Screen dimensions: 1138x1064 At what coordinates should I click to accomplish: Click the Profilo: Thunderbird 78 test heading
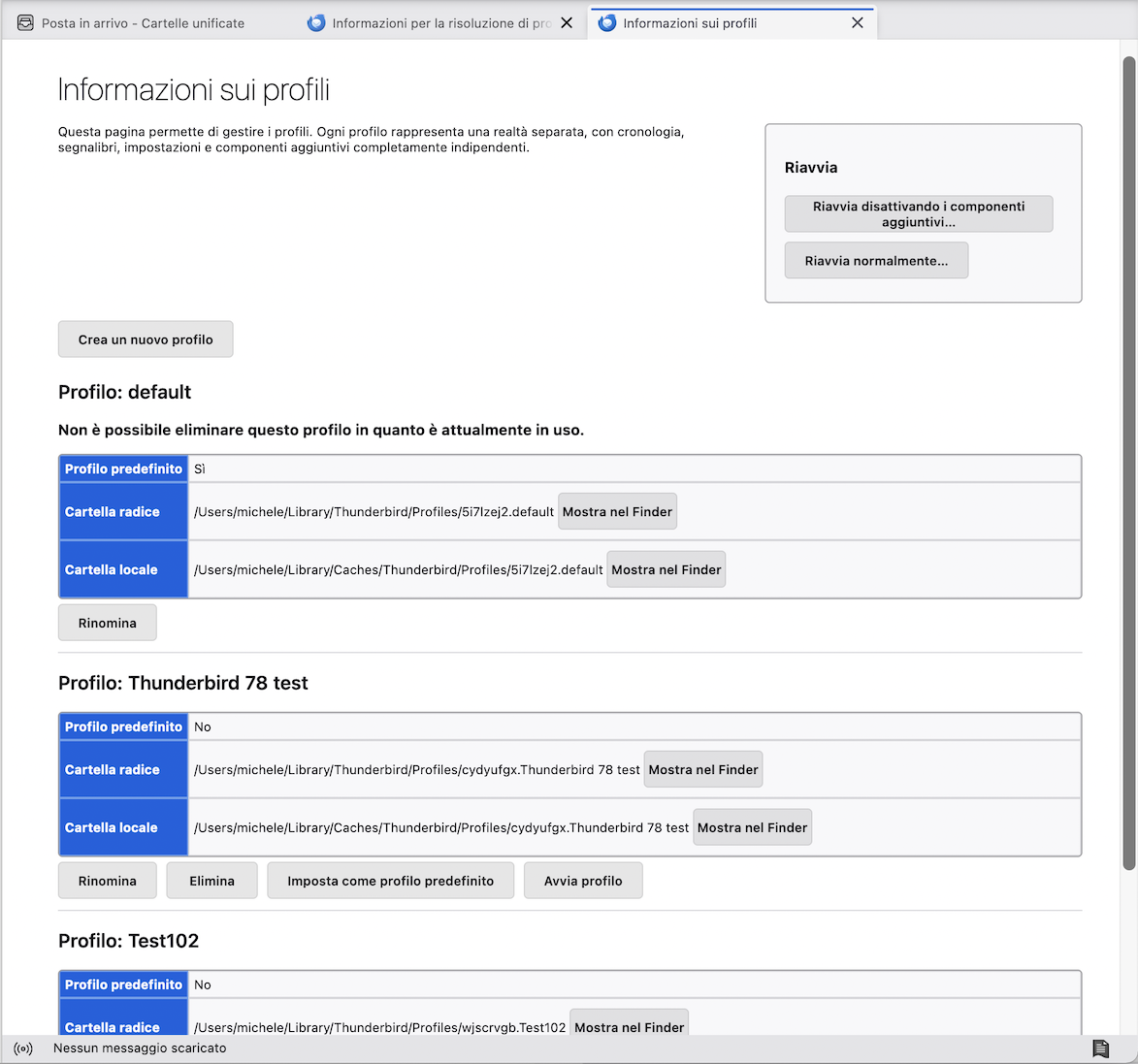click(183, 683)
